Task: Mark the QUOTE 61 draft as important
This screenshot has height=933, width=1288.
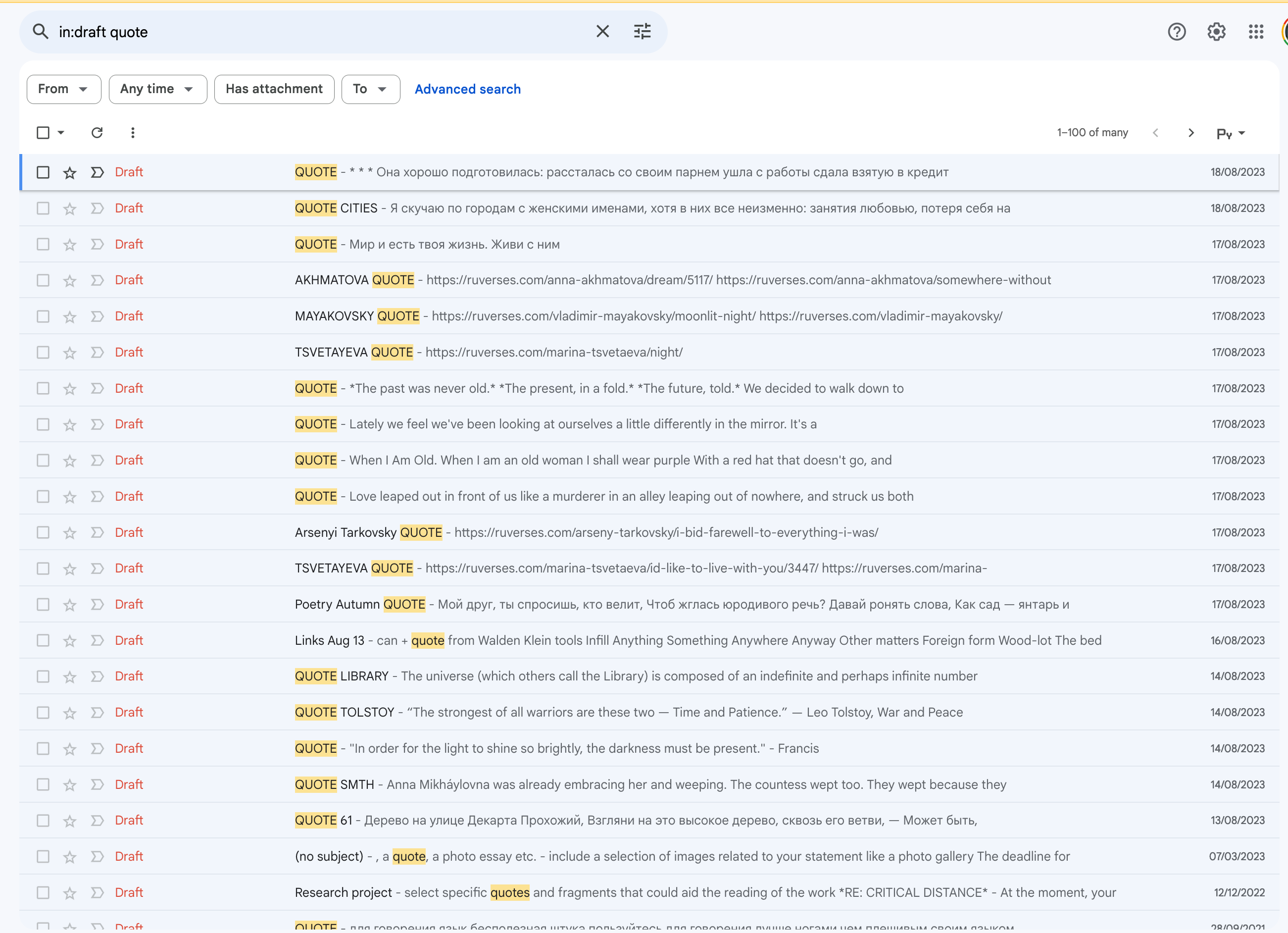Action: coord(97,820)
